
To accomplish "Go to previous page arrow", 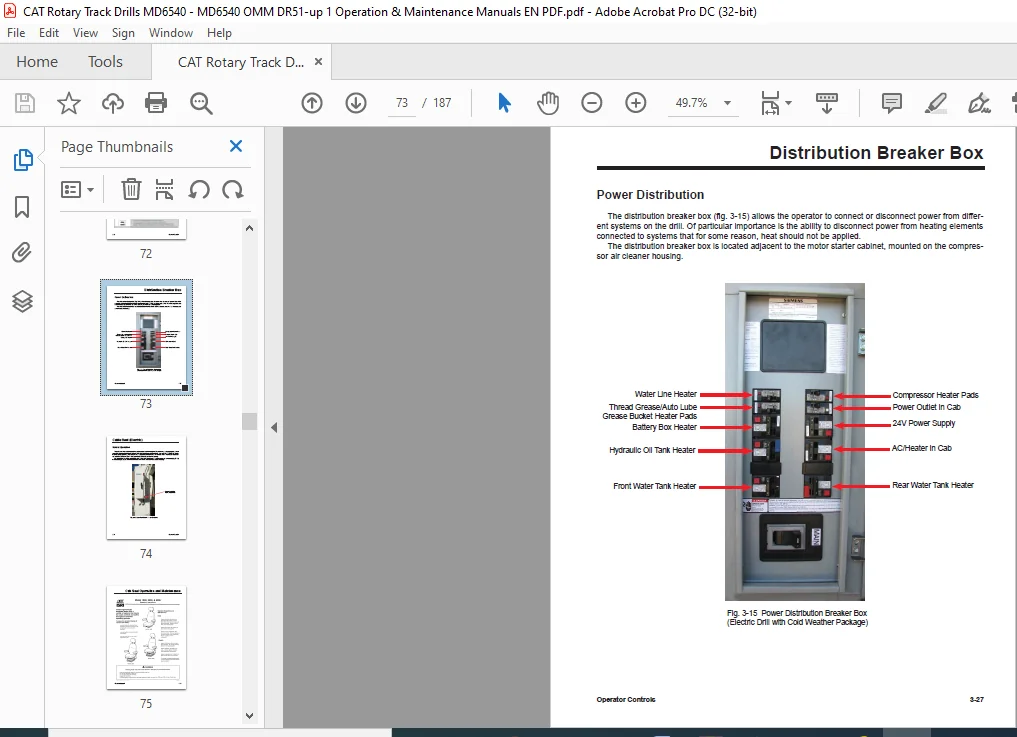I will [x=312, y=103].
